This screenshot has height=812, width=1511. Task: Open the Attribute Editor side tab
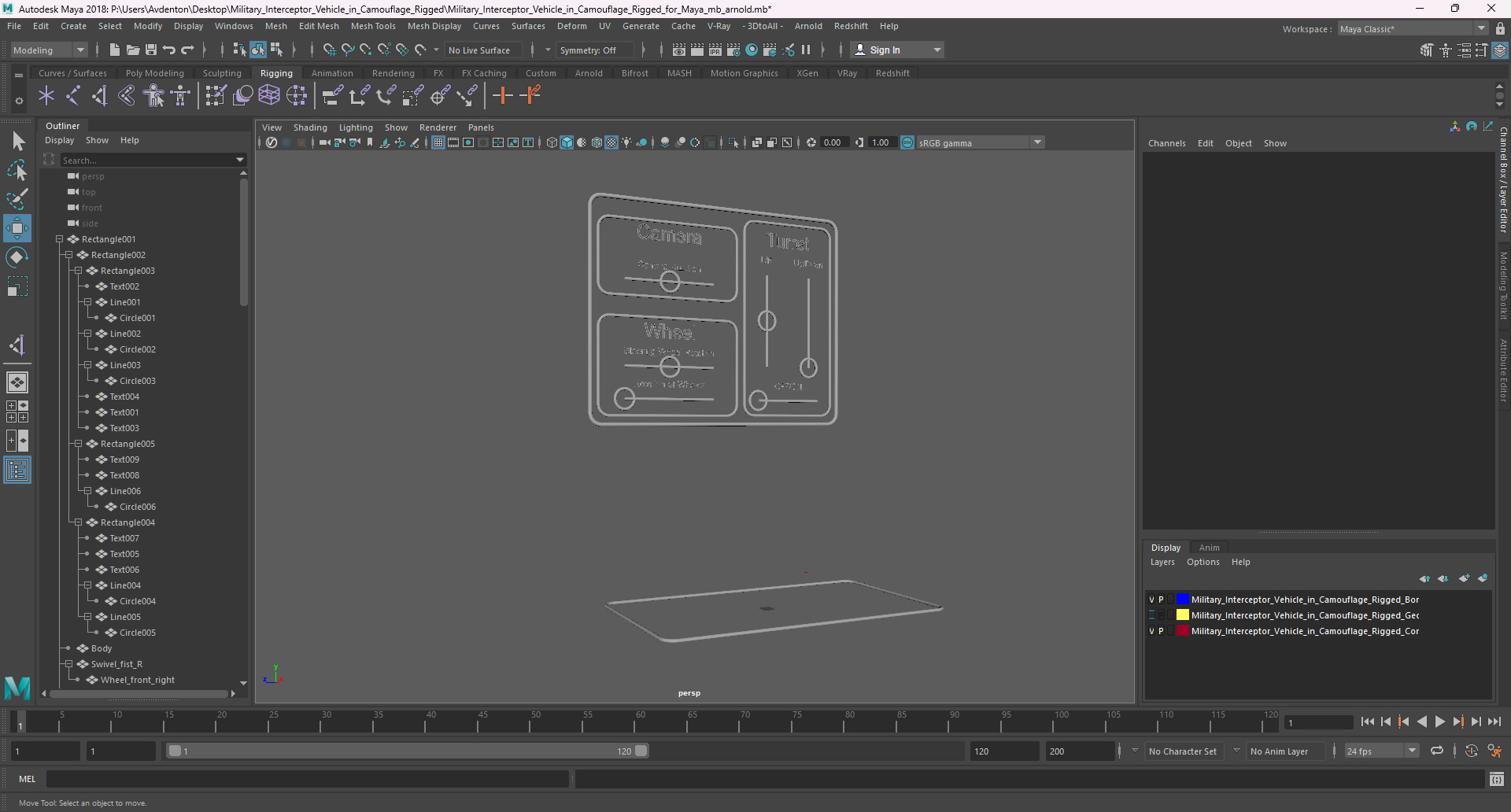1503,371
